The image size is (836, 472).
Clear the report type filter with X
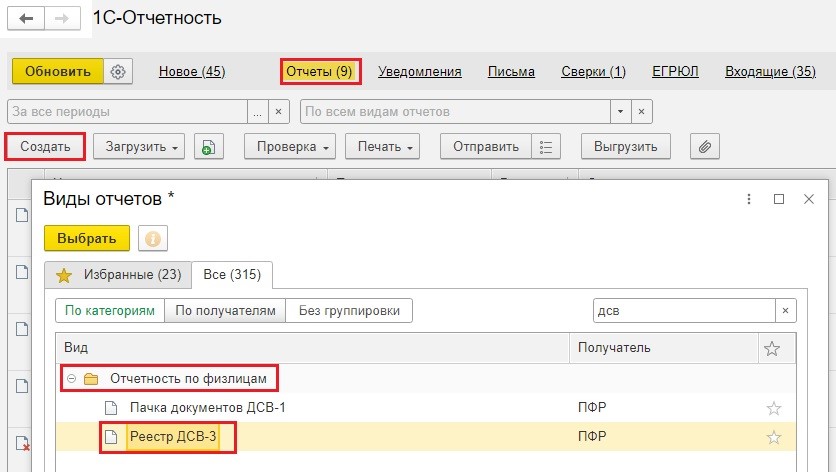pyautogui.click(x=641, y=112)
